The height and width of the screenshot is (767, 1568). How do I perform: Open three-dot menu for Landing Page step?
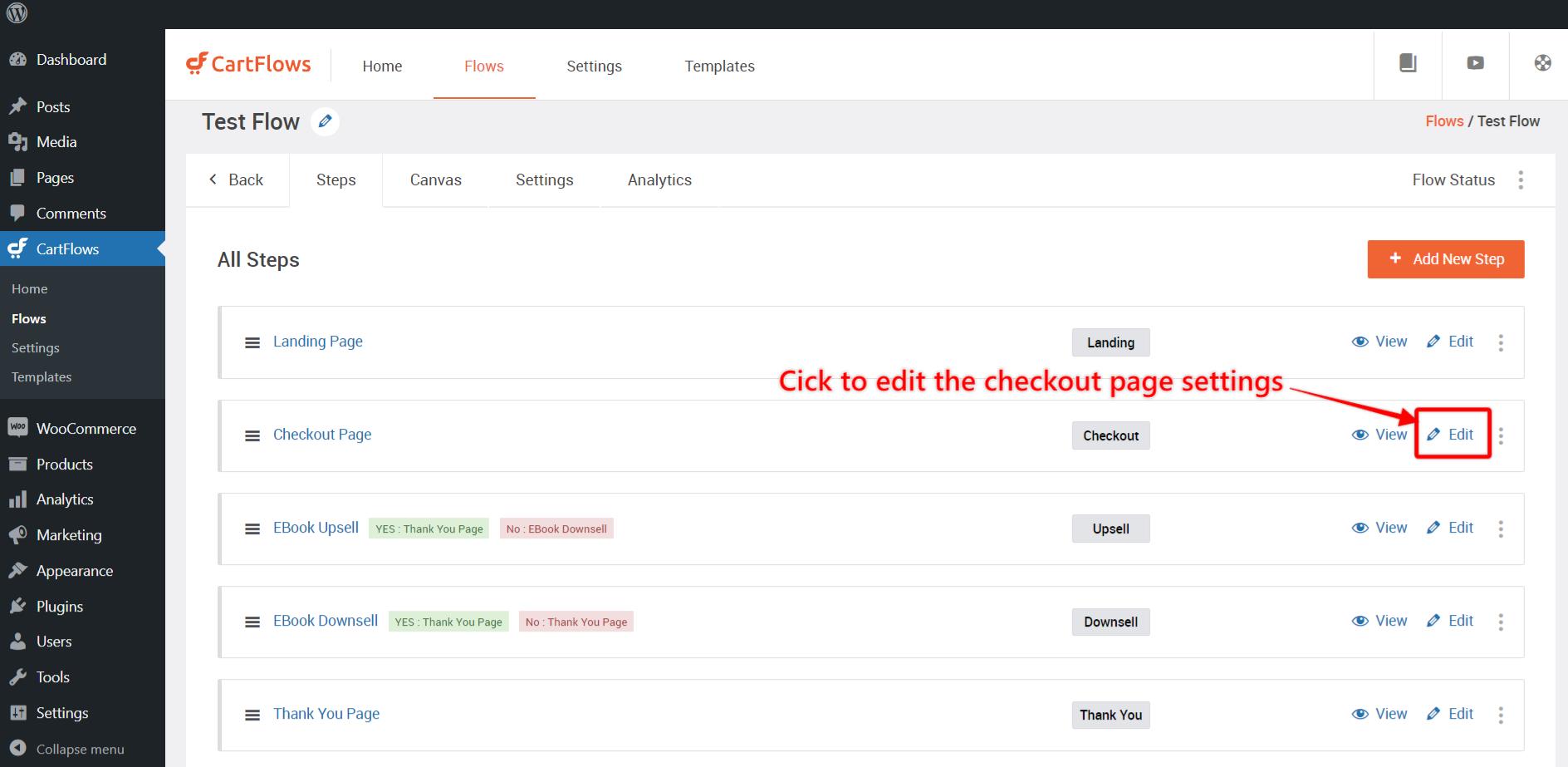click(1501, 342)
